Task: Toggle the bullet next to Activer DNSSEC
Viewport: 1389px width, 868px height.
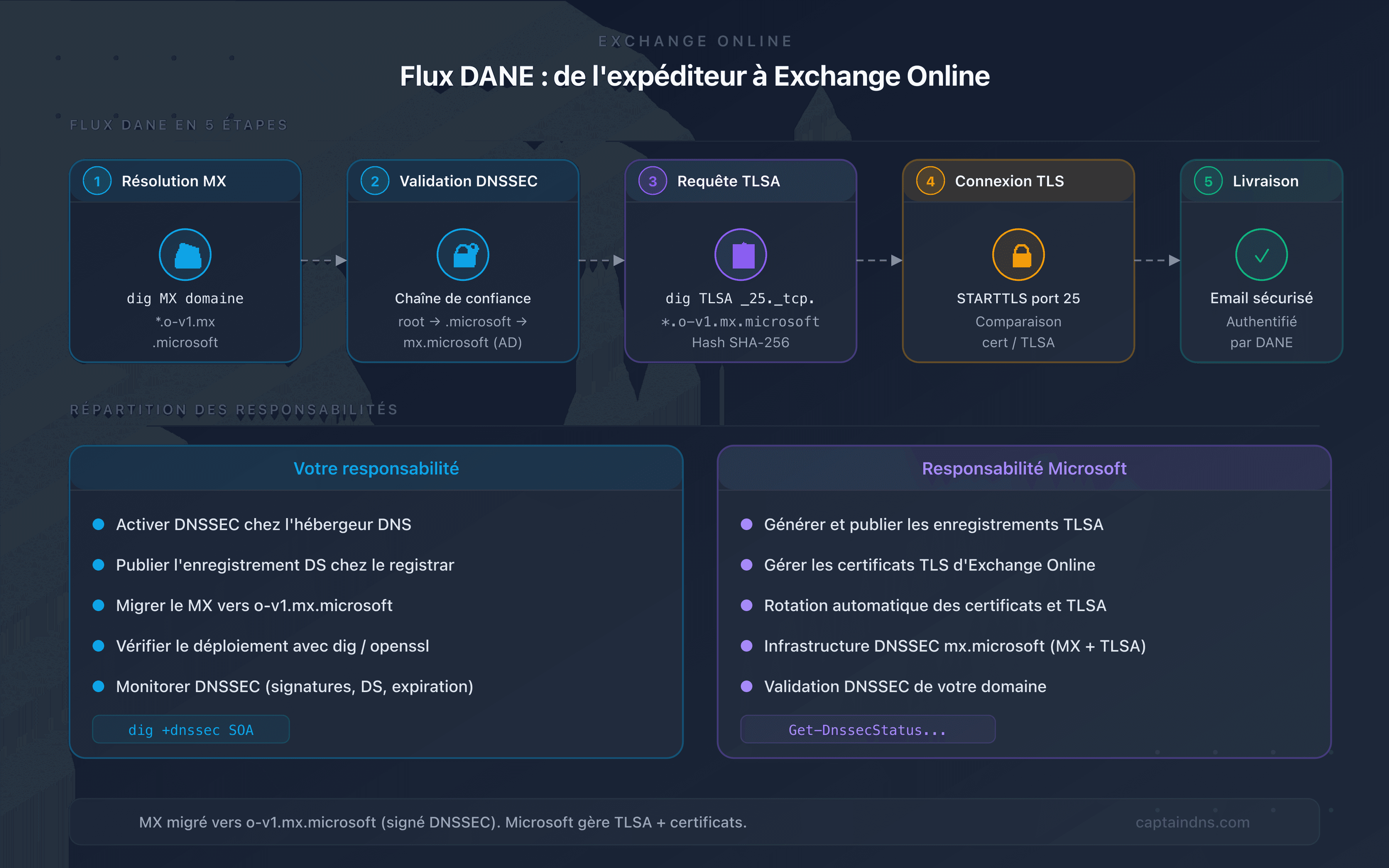Action: pos(99,524)
